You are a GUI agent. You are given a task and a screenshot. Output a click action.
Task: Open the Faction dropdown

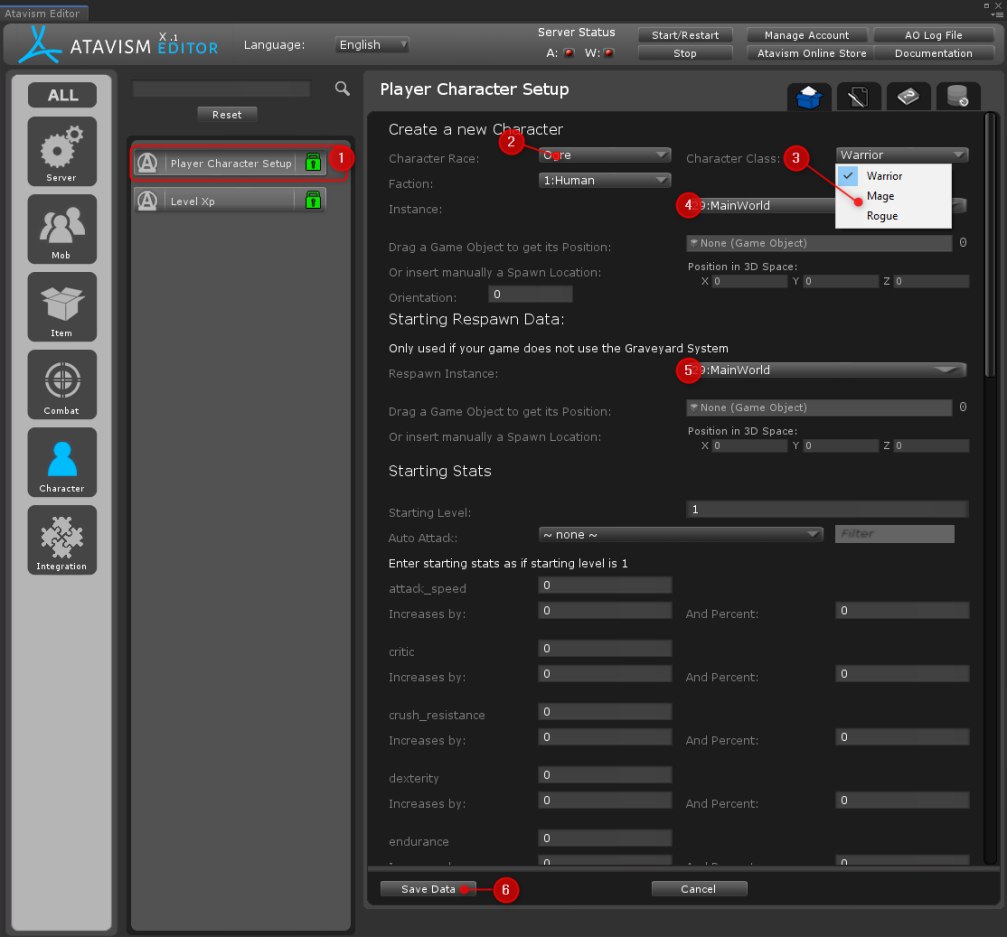click(x=604, y=180)
